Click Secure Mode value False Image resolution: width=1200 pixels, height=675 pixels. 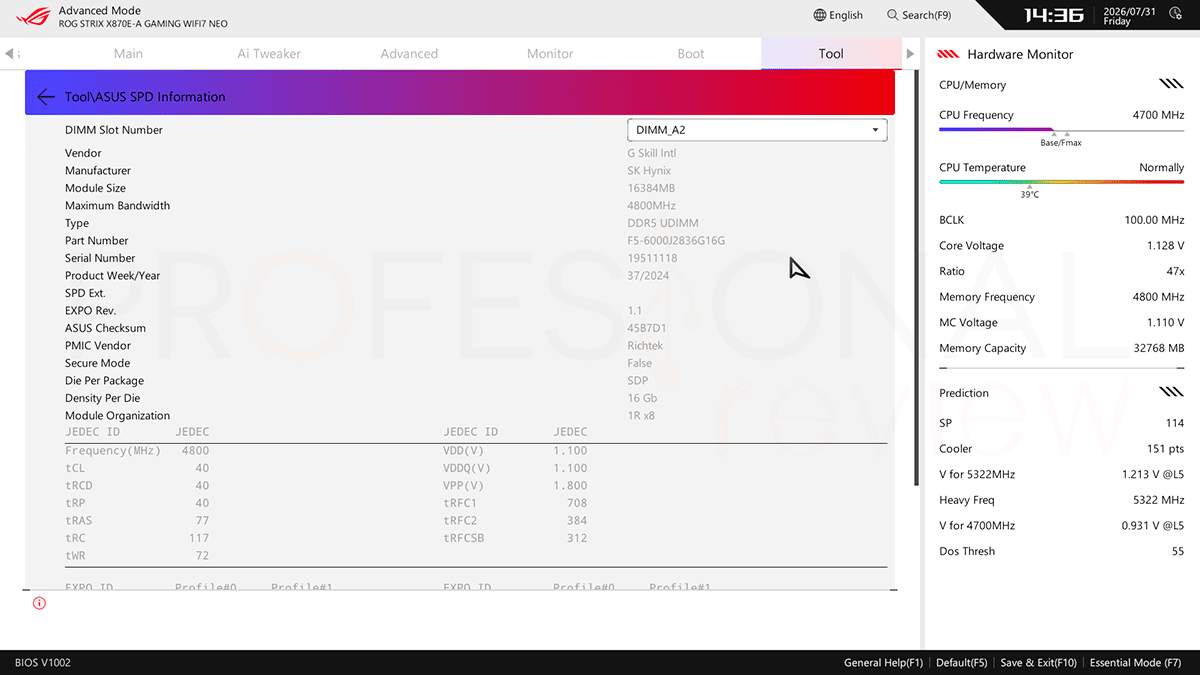(639, 363)
